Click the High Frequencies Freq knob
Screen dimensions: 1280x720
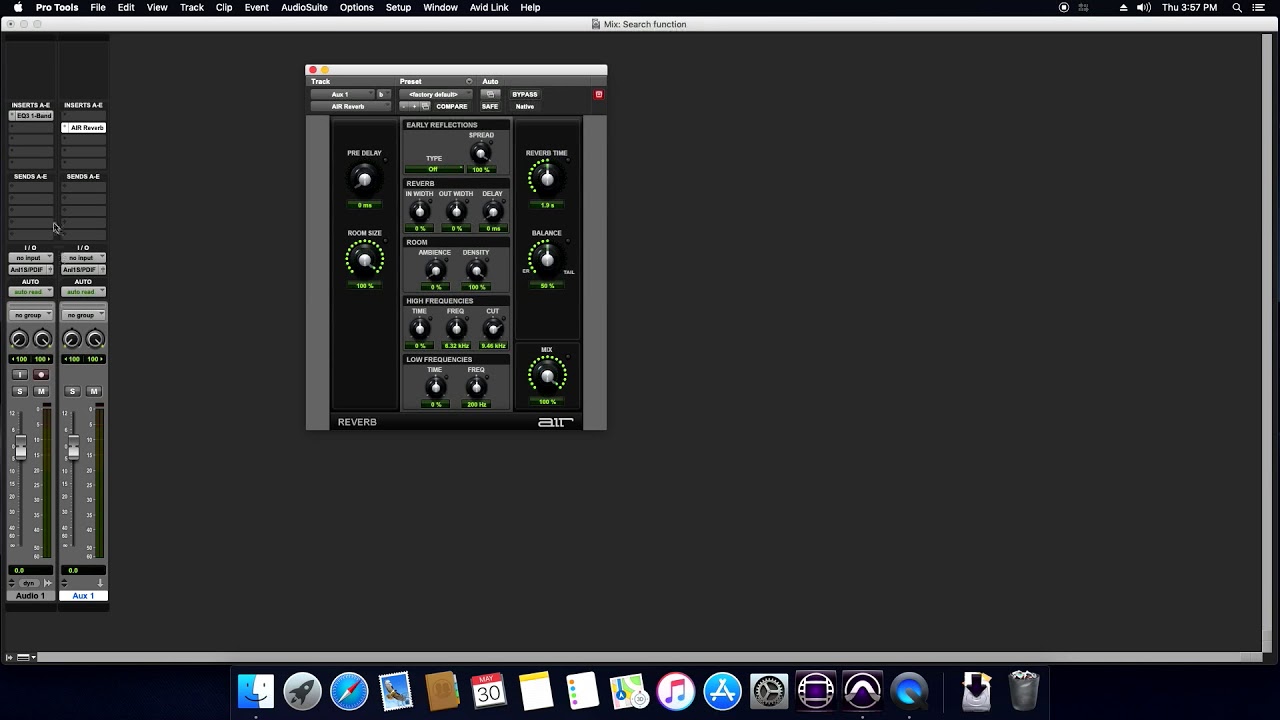[456, 329]
